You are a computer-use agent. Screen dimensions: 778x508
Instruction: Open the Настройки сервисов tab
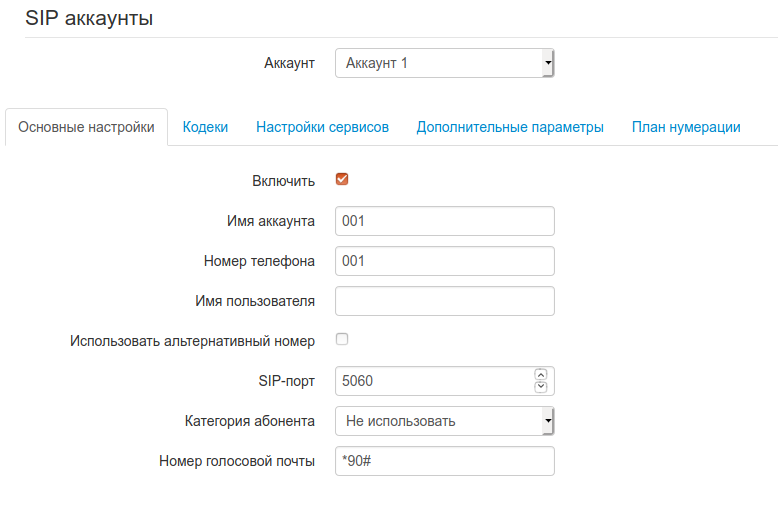[x=322, y=127]
